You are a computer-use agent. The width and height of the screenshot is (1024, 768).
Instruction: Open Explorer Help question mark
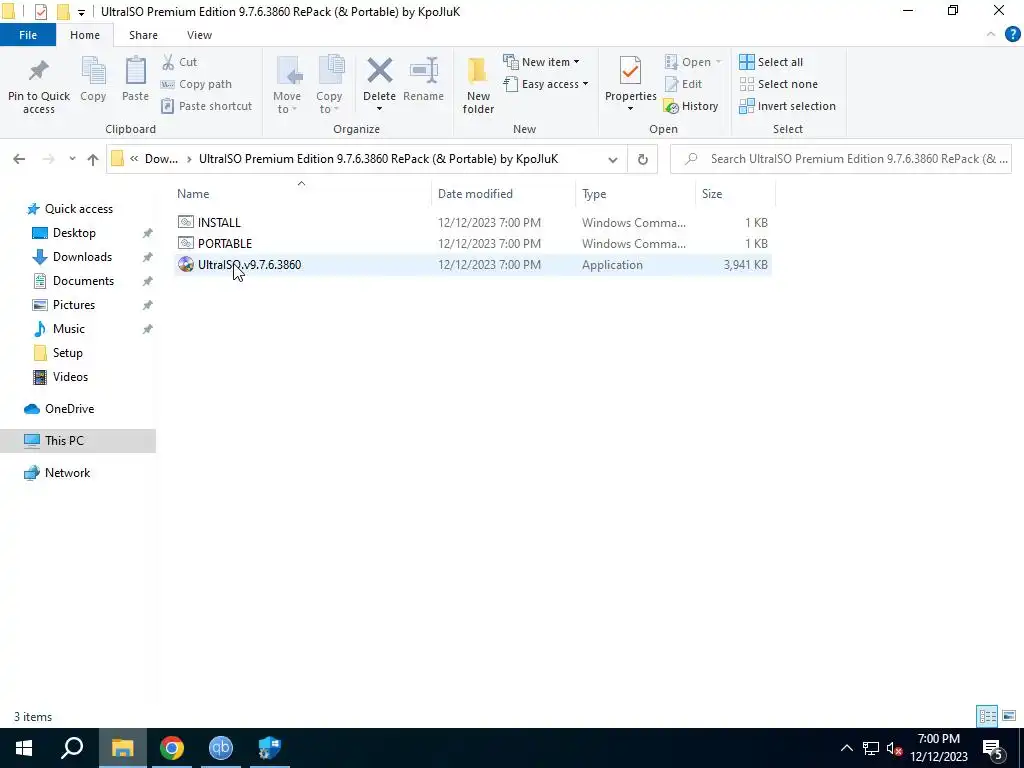click(1012, 35)
